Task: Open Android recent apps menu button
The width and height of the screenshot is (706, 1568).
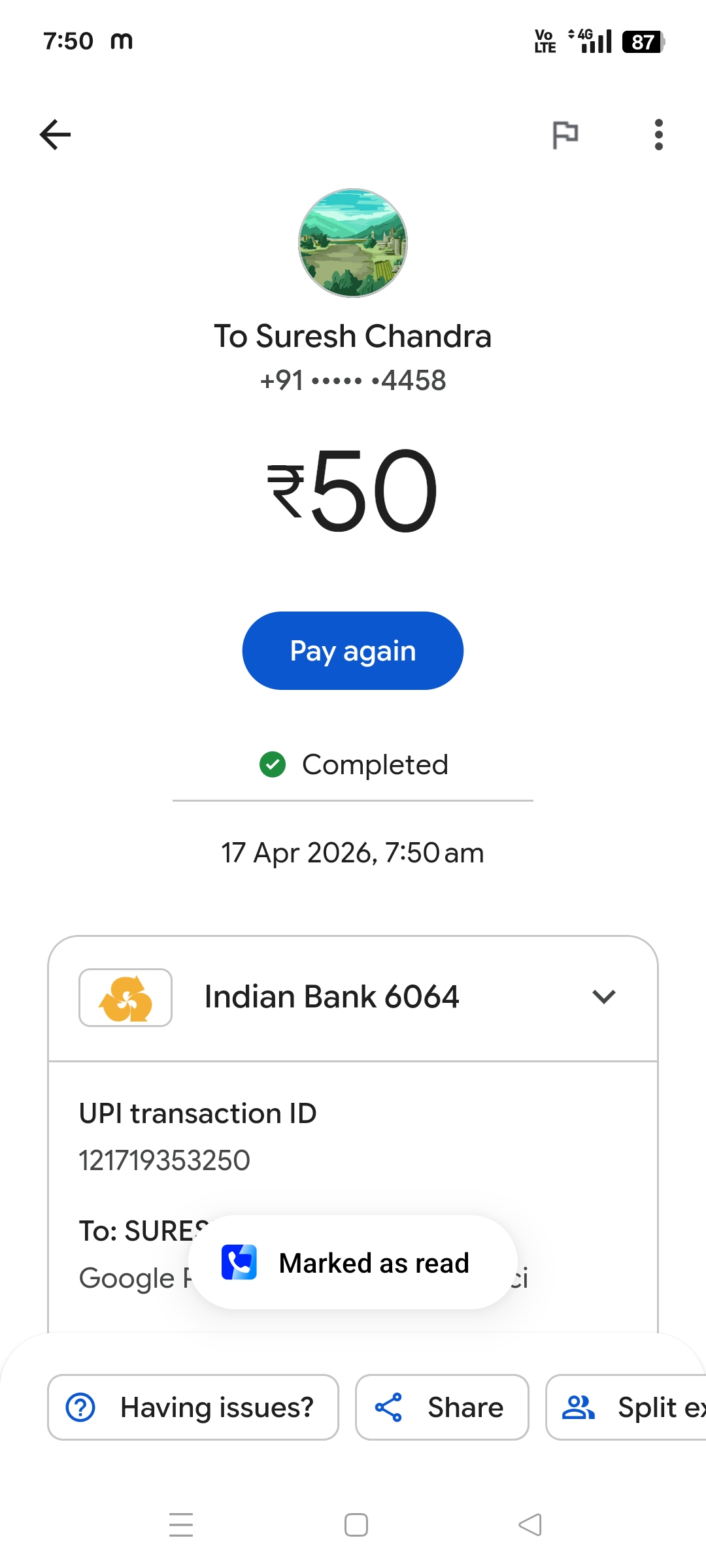Action: [x=181, y=1525]
